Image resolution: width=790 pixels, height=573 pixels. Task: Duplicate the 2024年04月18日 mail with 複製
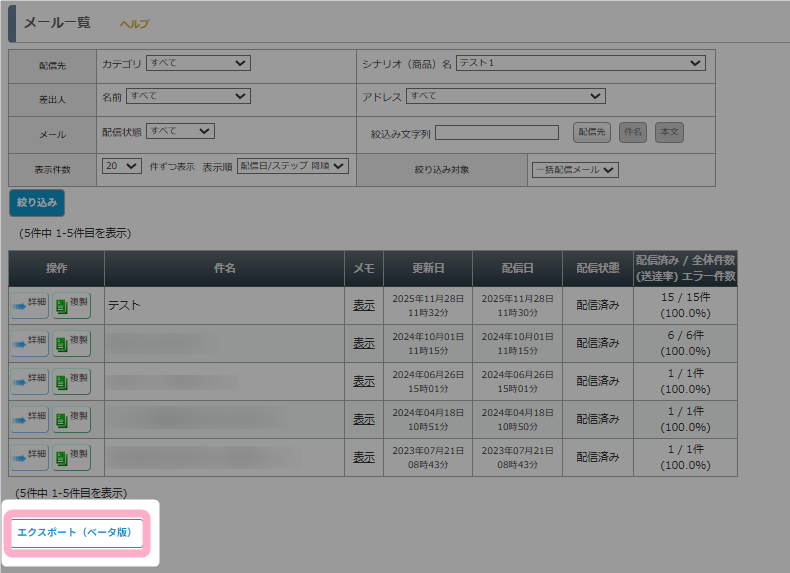pos(72,419)
